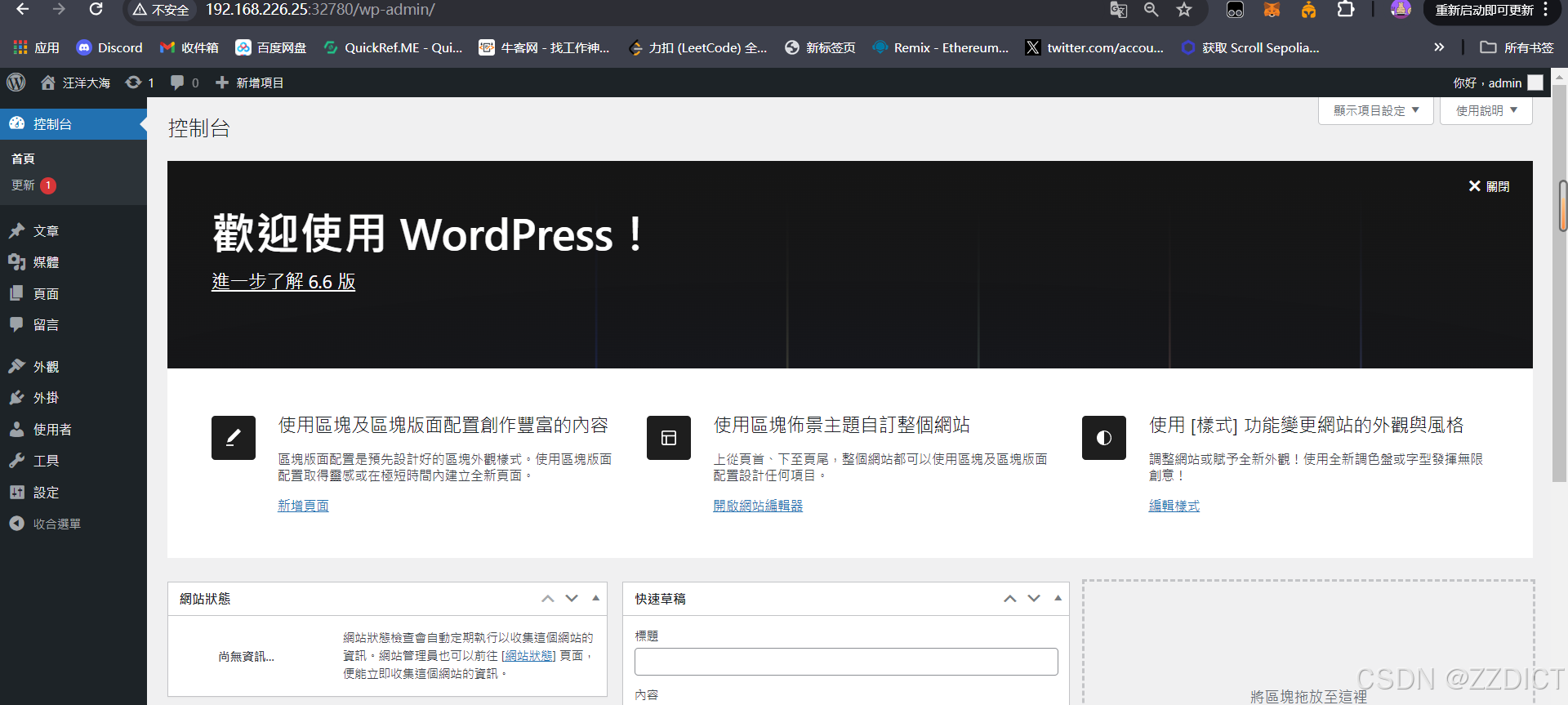1568x705 pixels.
Task: Open the QuickRef.ME bookmark
Action: tap(393, 47)
